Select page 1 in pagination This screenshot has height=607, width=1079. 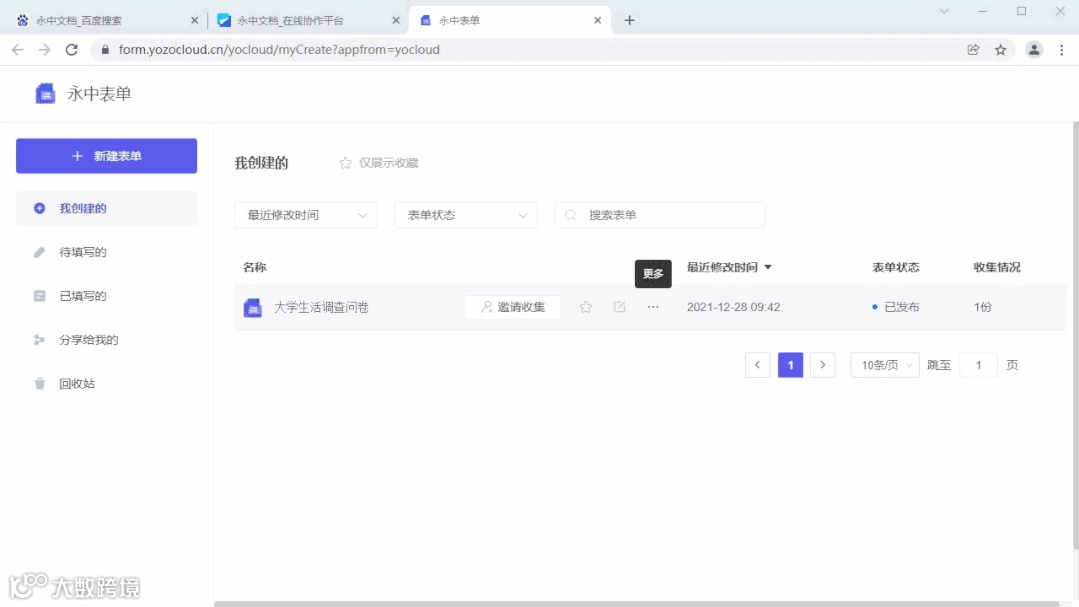pos(791,365)
